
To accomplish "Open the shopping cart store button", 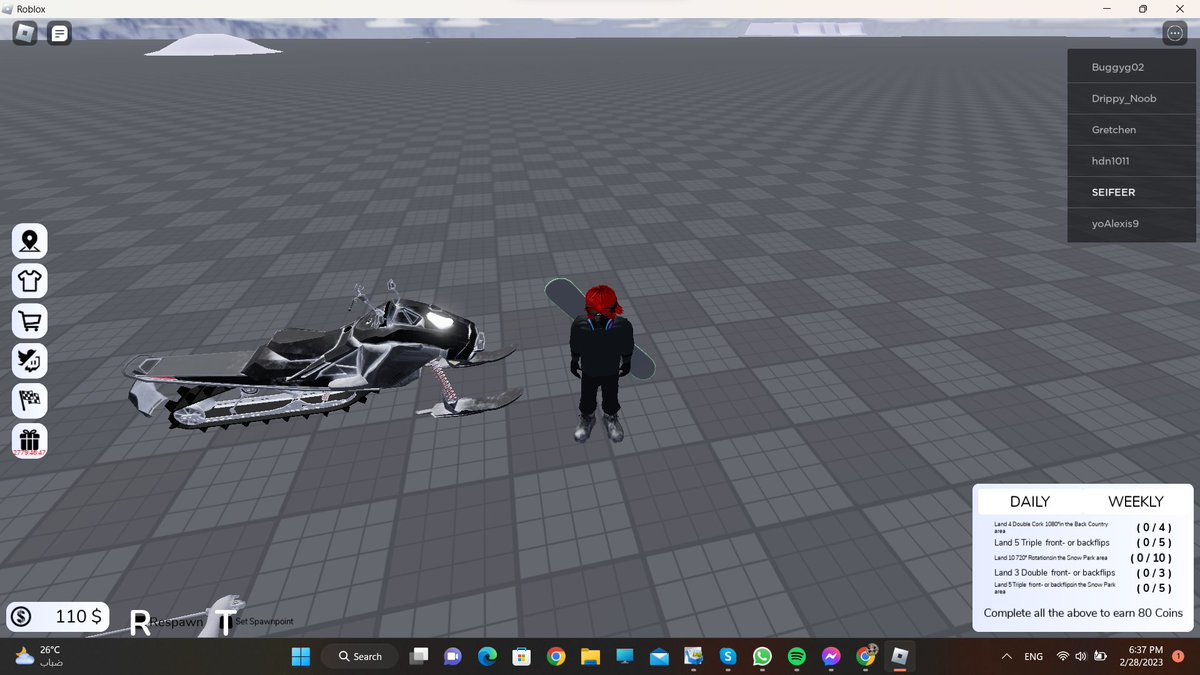I will [30, 321].
